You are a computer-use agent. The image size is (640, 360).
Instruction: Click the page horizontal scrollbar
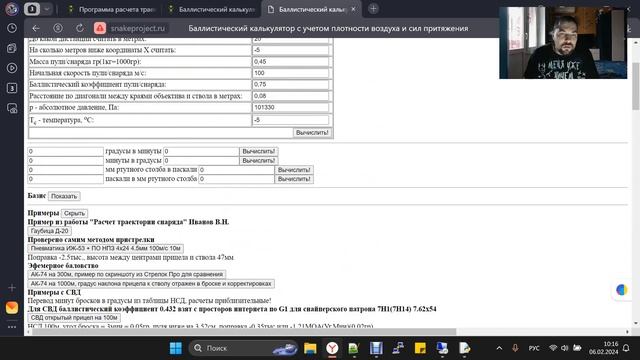point(244,332)
